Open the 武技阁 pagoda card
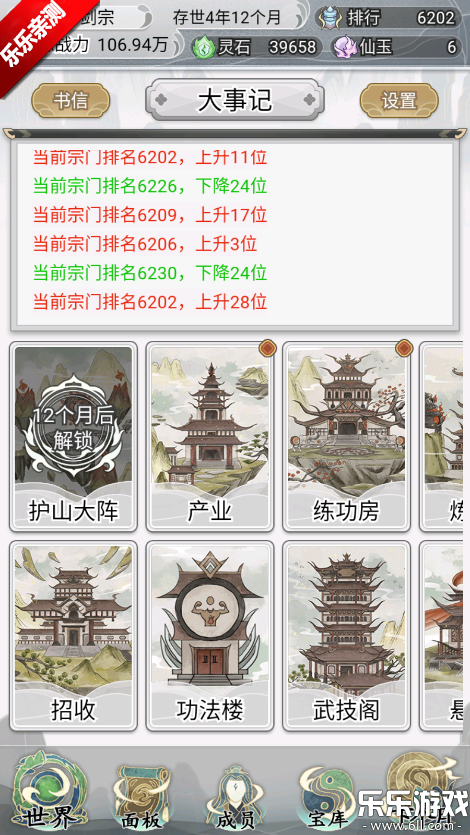Screen dimensions: 470x835 [x=347, y=636]
